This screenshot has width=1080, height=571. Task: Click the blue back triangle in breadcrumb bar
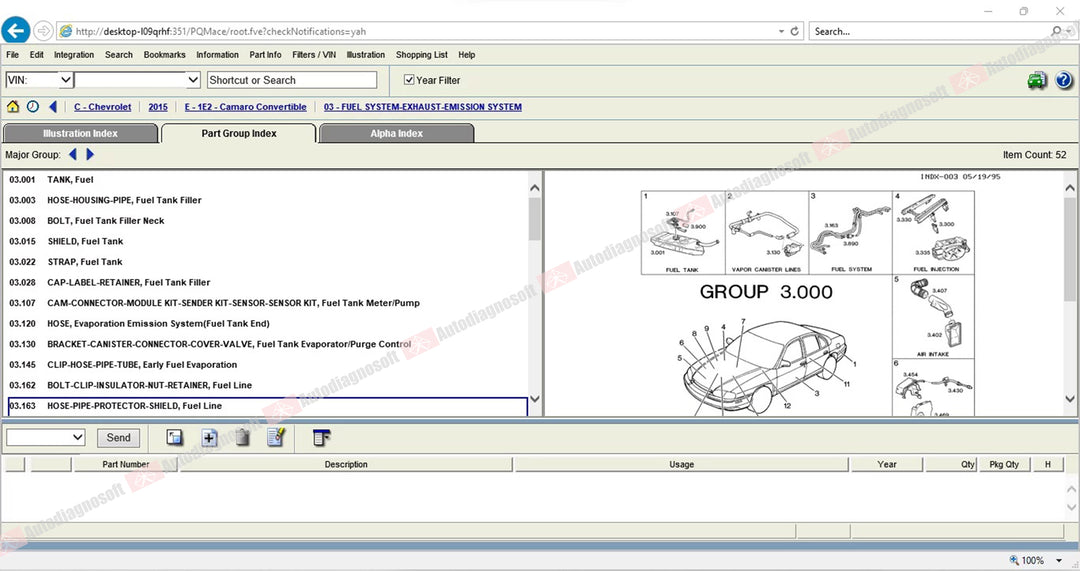point(53,107)
